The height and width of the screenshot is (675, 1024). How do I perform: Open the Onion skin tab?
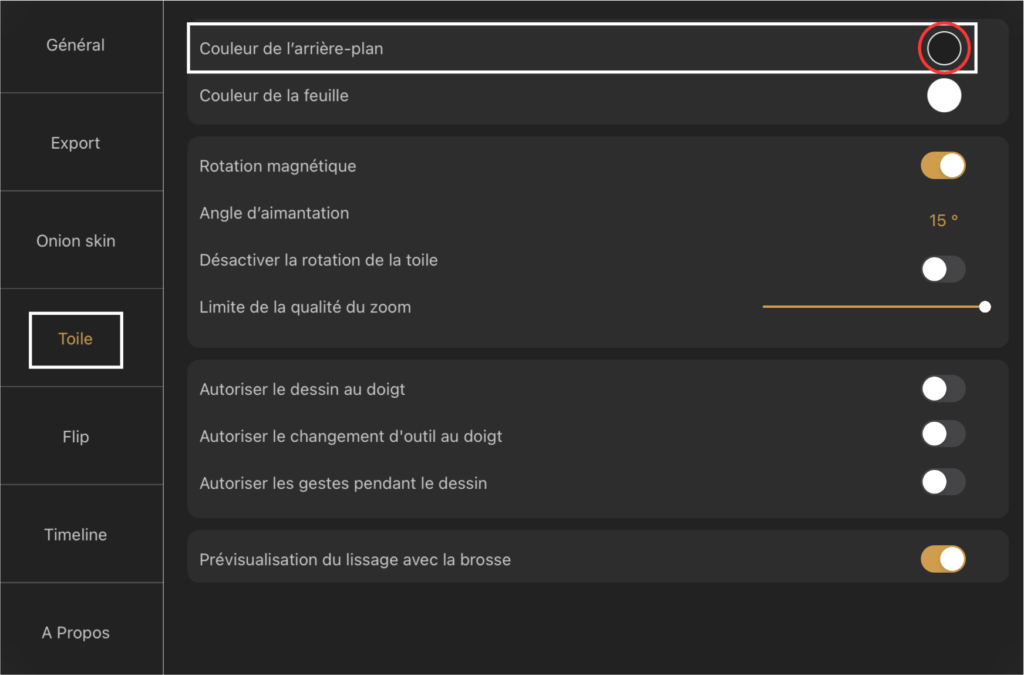click(75, 241)
